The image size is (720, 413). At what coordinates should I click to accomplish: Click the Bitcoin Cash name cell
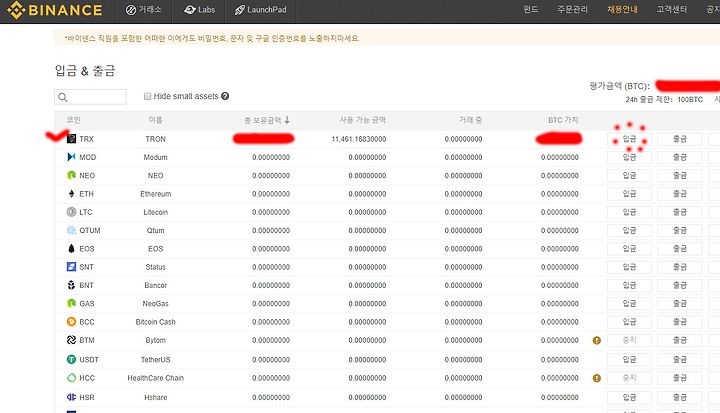point(156,322)
